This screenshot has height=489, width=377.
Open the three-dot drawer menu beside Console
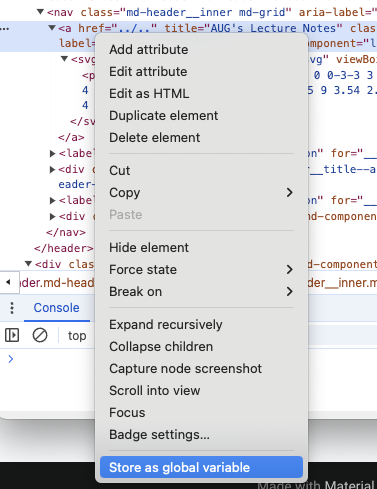coord(12,308)
